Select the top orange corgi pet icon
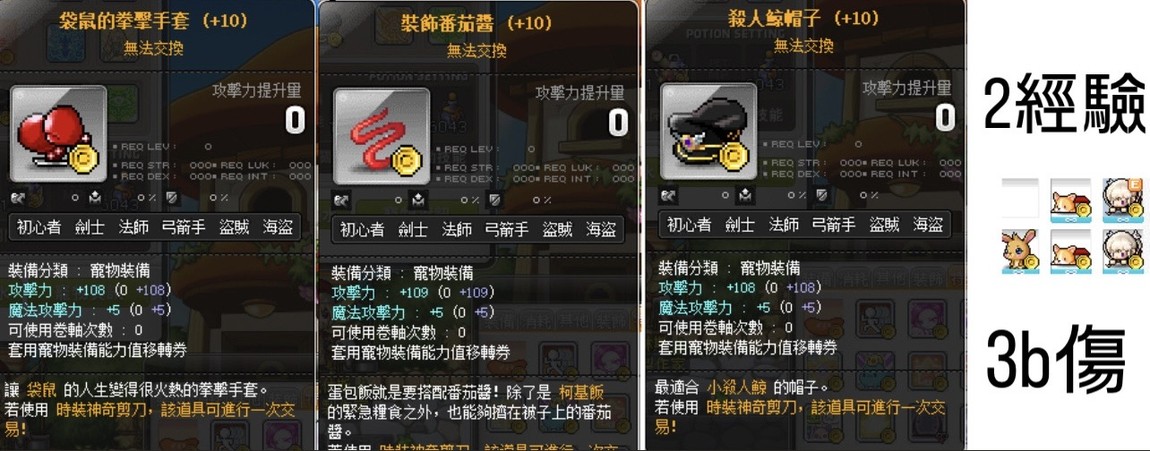The height and width of the screenshot is (451, 1150). [1071, 199]
